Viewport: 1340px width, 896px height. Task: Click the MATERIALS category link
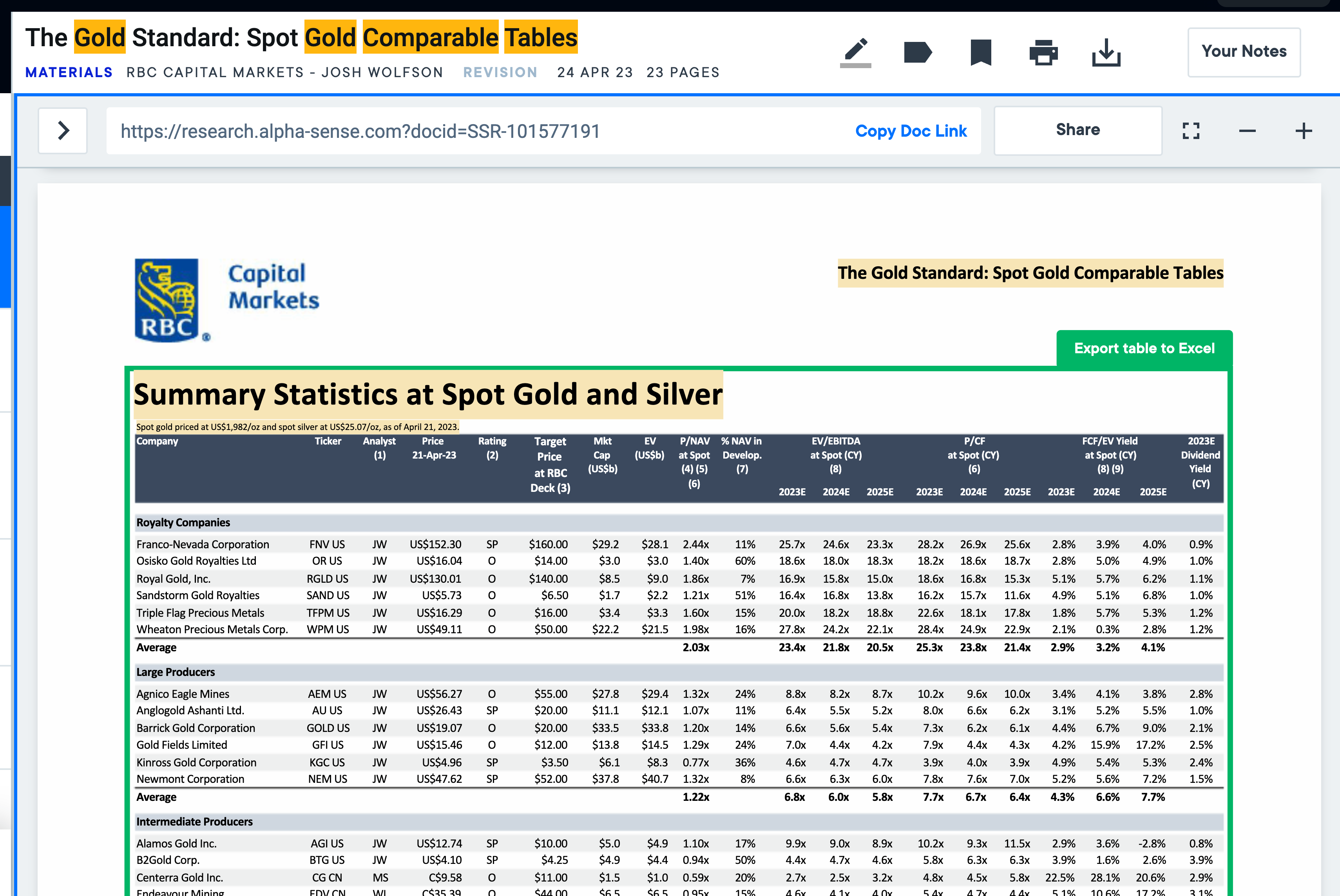(x=69, y=72)
